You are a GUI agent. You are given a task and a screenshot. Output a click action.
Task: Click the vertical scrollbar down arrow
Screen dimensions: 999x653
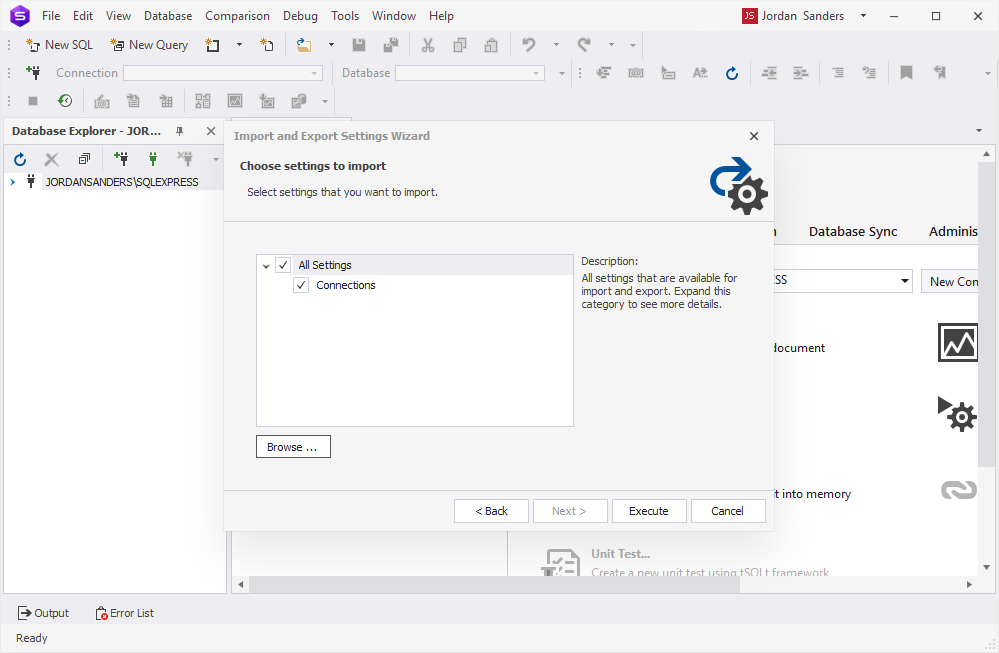click(x=986, y=567)
